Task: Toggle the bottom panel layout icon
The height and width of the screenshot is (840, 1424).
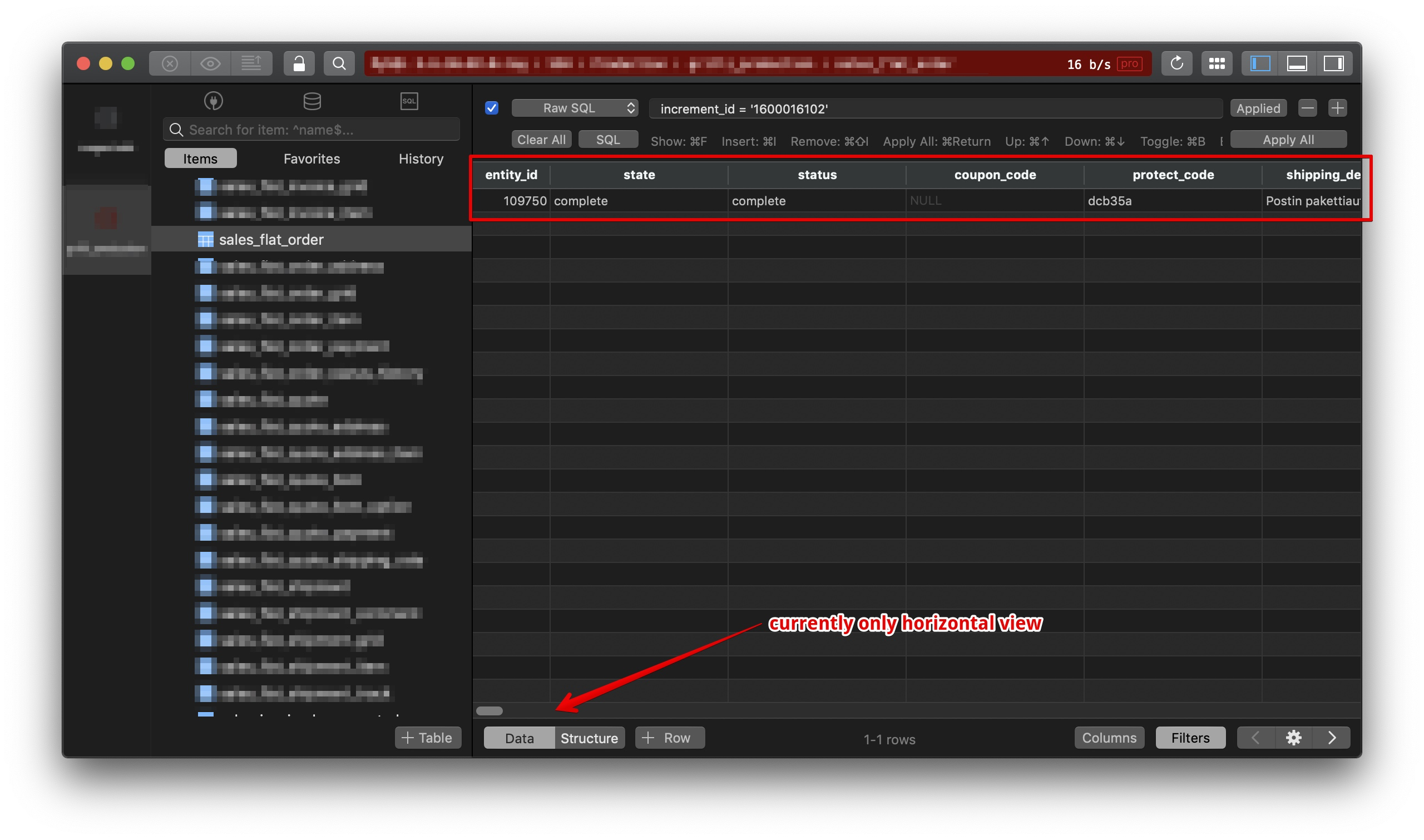Action: coord(1298,63)
